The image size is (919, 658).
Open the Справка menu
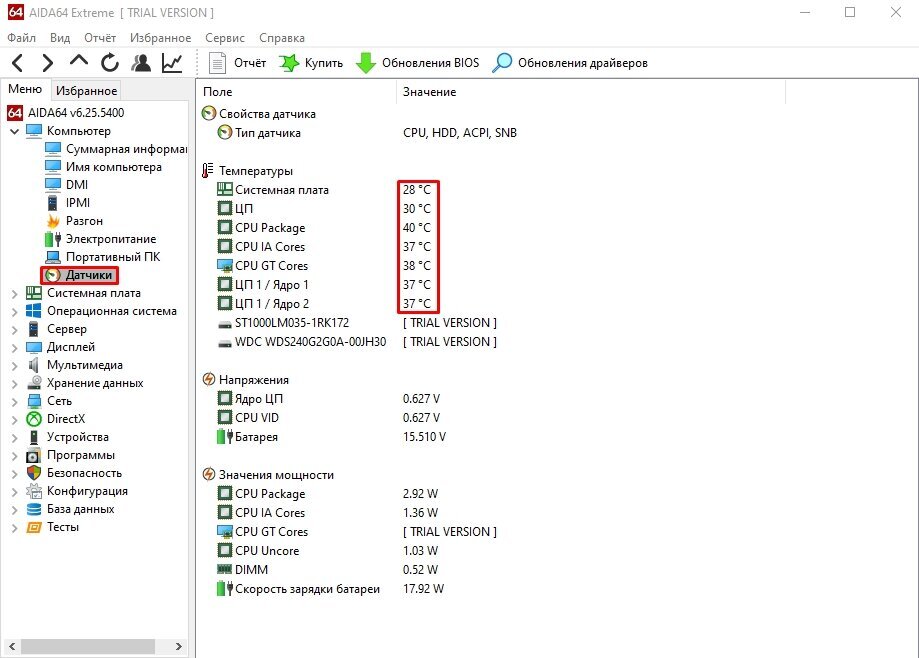click(281, 37)
